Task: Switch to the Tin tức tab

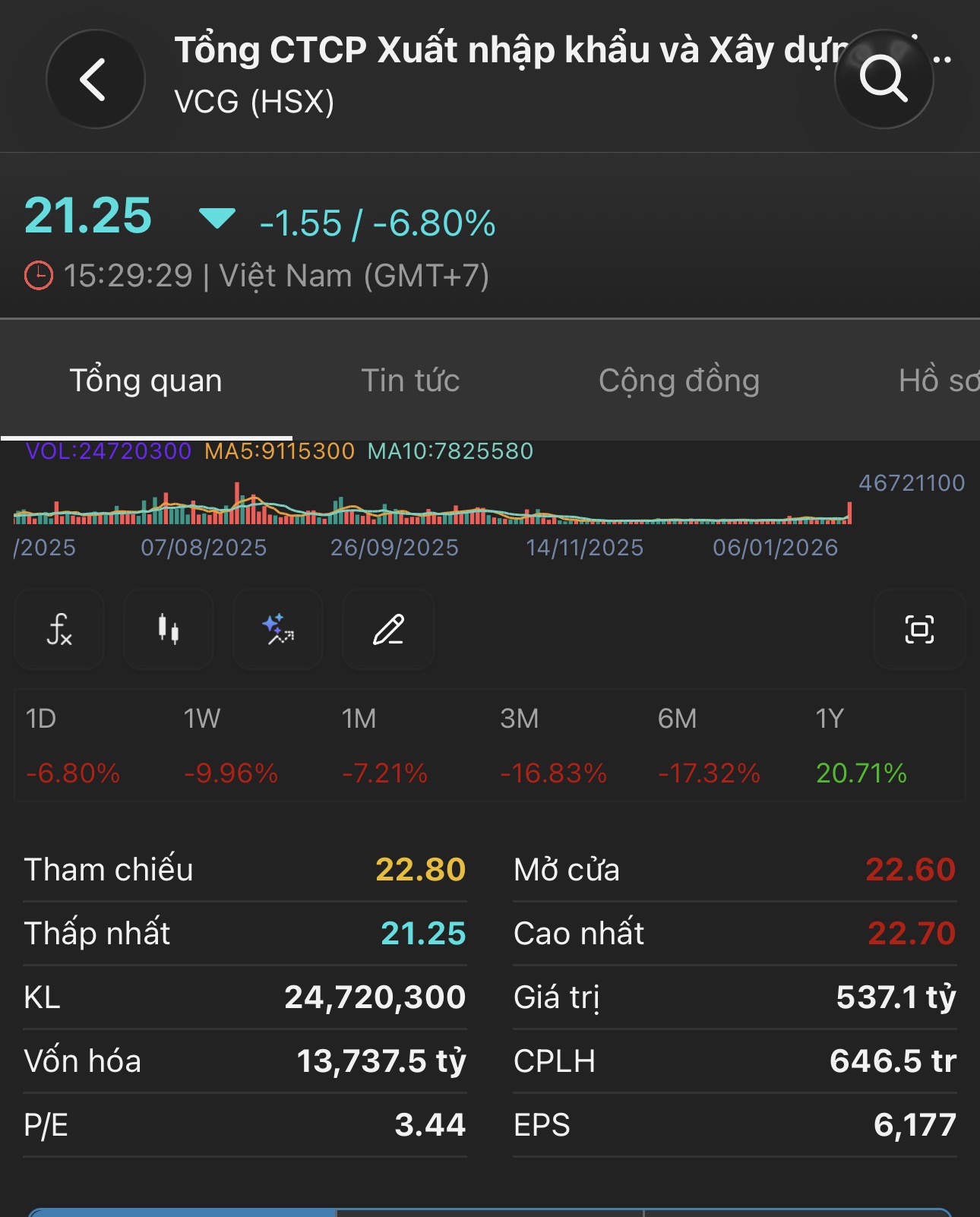Action: click(x=410, y=381)
